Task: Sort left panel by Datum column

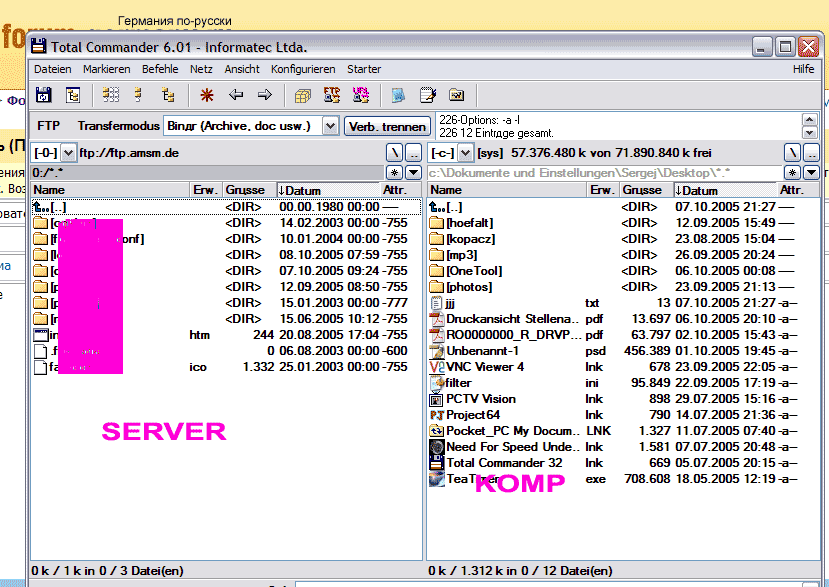Action: tap(327, 190)
